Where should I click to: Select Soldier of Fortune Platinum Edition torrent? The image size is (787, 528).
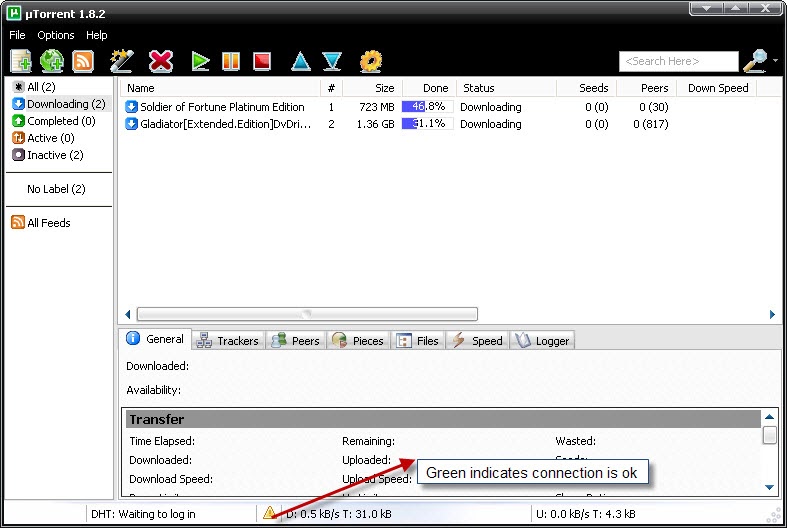[222, 107]
